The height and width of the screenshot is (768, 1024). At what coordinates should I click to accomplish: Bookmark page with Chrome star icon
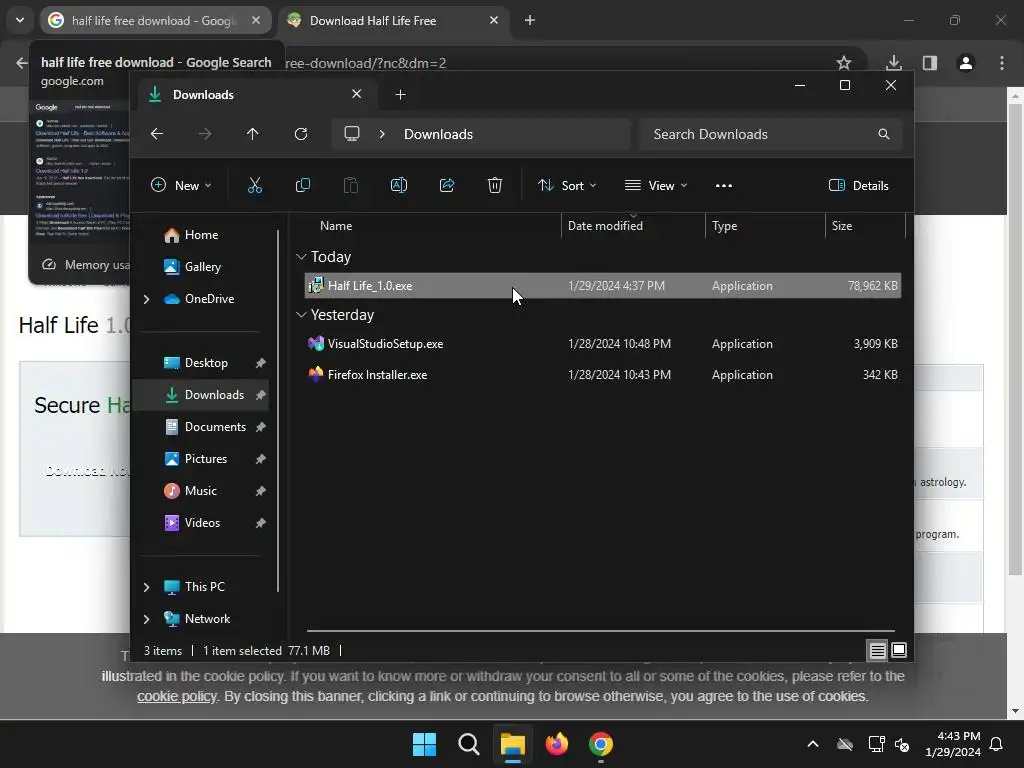[844, 63]
